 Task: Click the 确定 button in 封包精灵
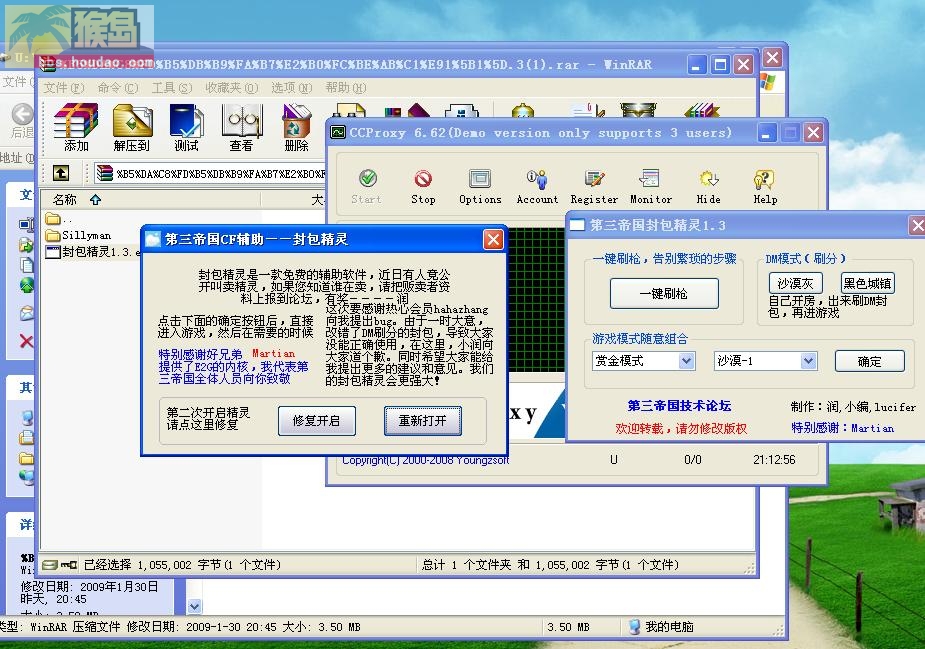tap(870, 361)
